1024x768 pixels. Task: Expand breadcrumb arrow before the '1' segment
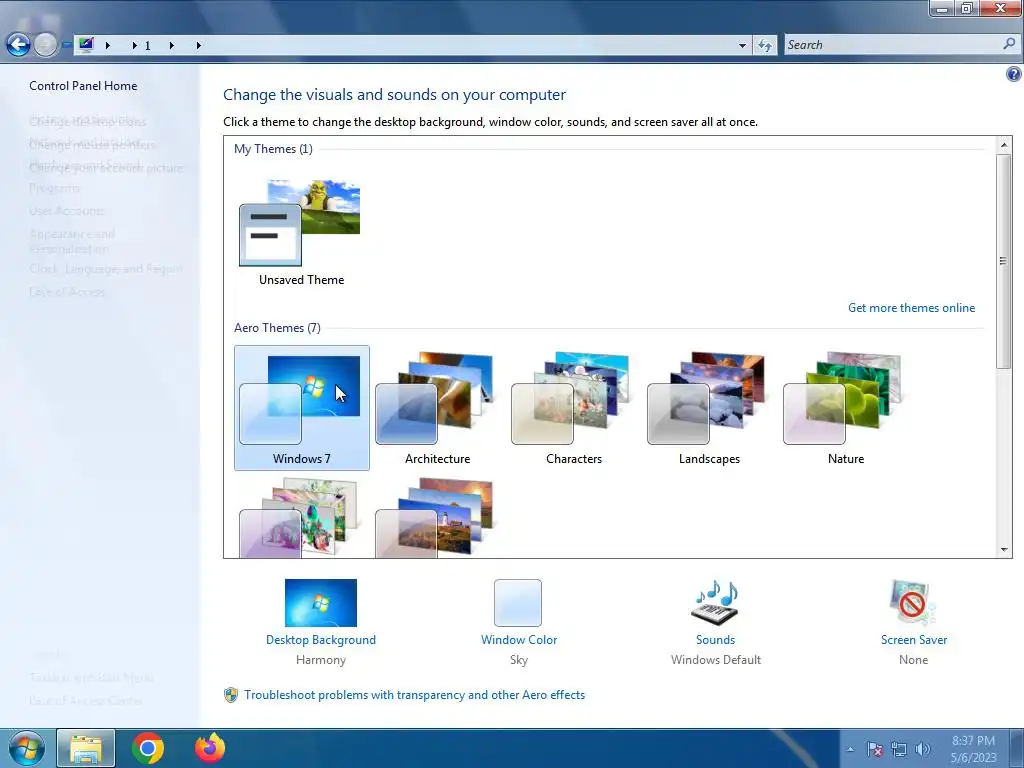pos(135,45)
